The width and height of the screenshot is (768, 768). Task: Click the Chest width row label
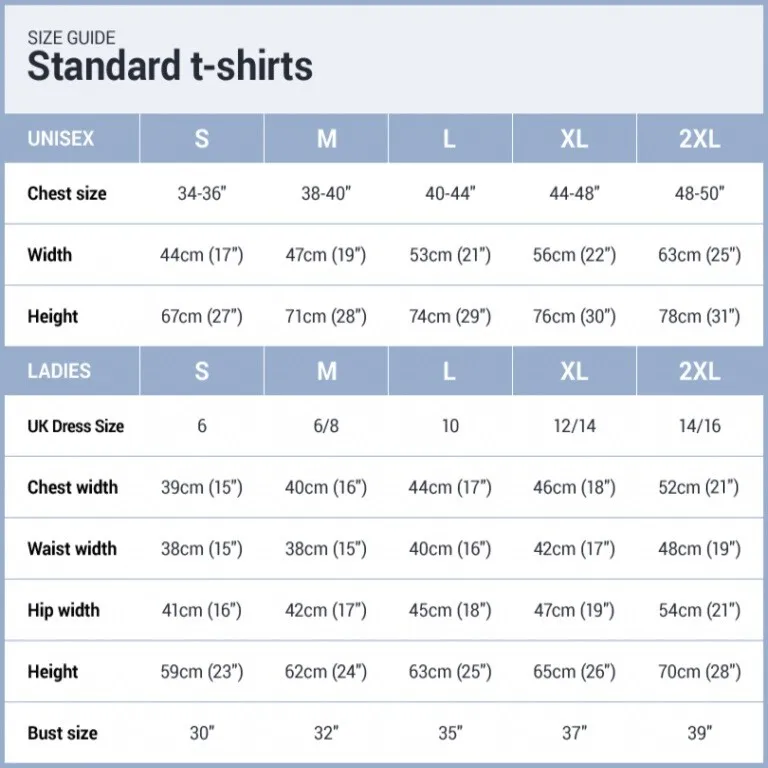click(x=73, y=488)
